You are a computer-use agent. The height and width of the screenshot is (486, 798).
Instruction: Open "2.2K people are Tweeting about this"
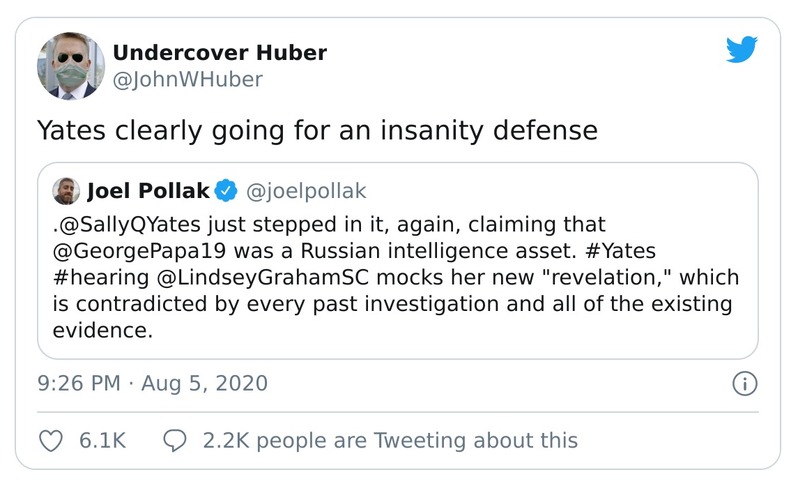(389, 440)
